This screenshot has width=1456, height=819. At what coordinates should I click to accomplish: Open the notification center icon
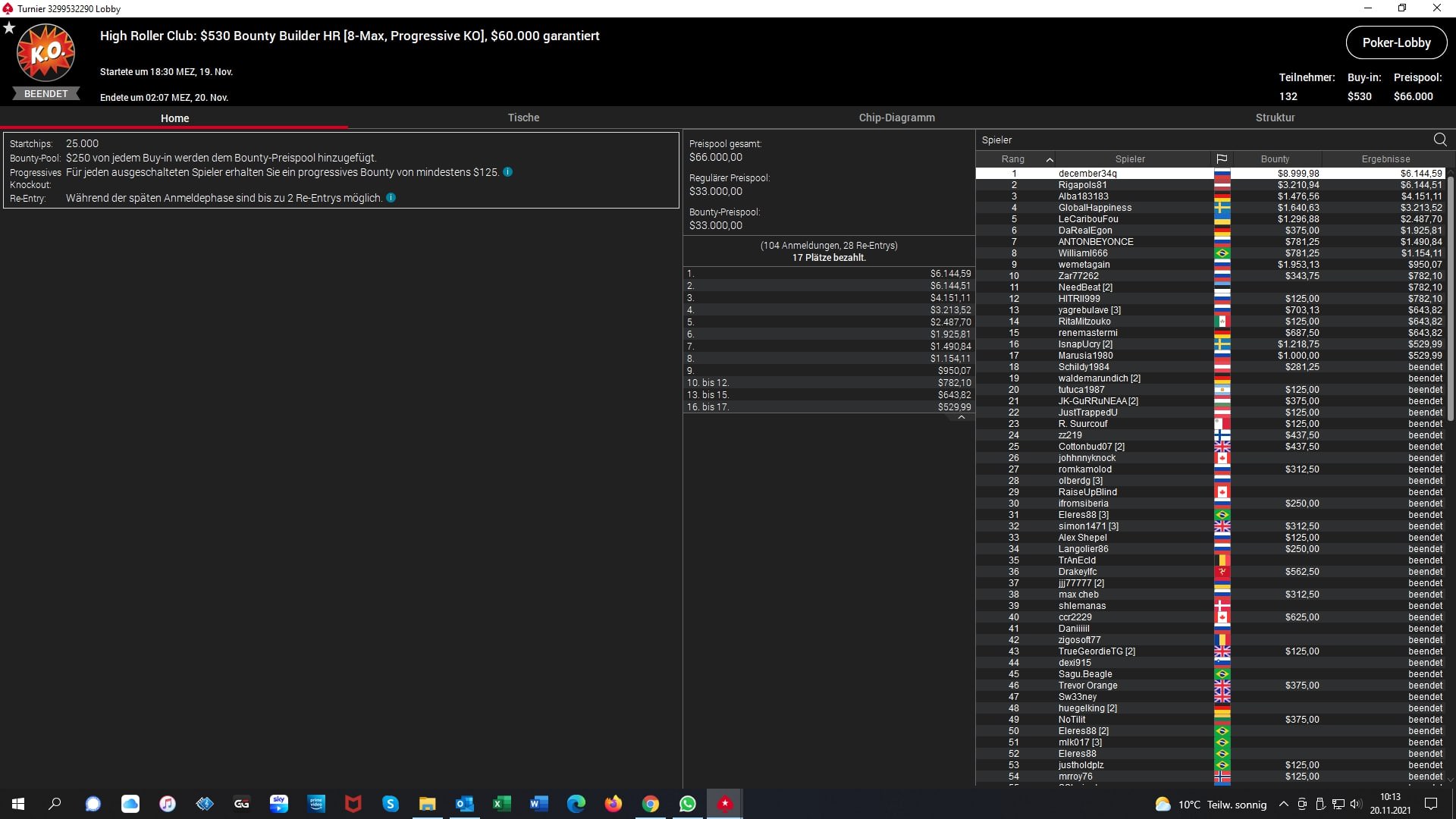pyautogui.click(x=1431, y=804)
